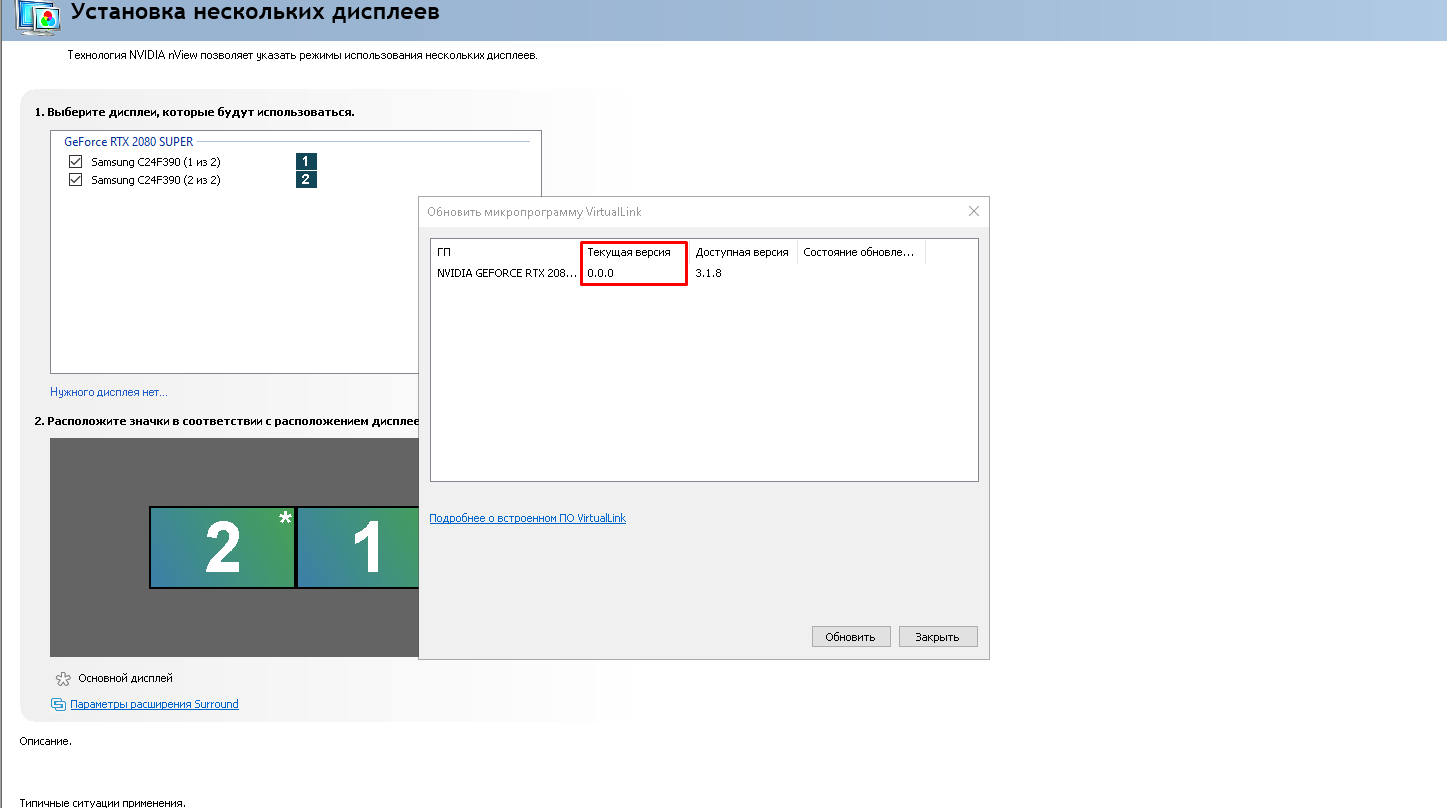
Task: Uncheck Samsung C24F390 (1 из 2)
Action: coord(76,161)
